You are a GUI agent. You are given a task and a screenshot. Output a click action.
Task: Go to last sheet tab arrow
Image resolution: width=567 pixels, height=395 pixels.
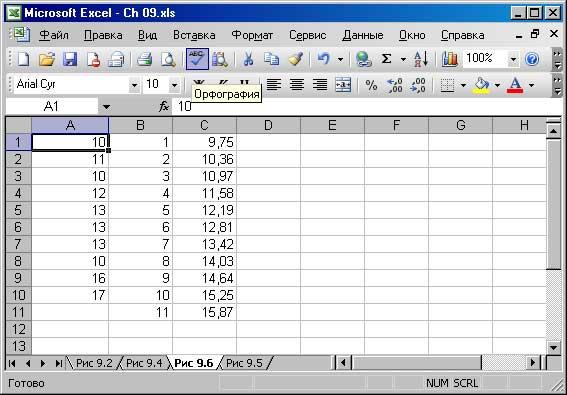[59, 363]
